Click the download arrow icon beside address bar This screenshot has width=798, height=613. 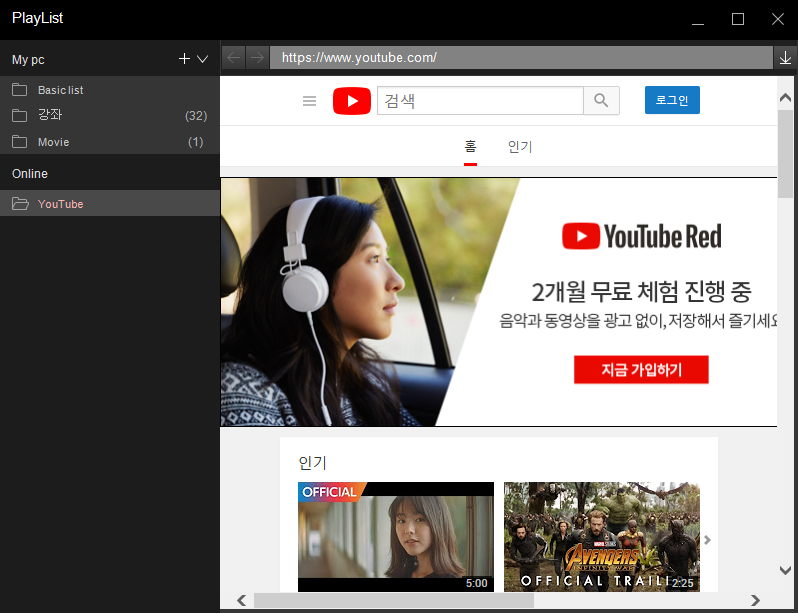[785, 58]
